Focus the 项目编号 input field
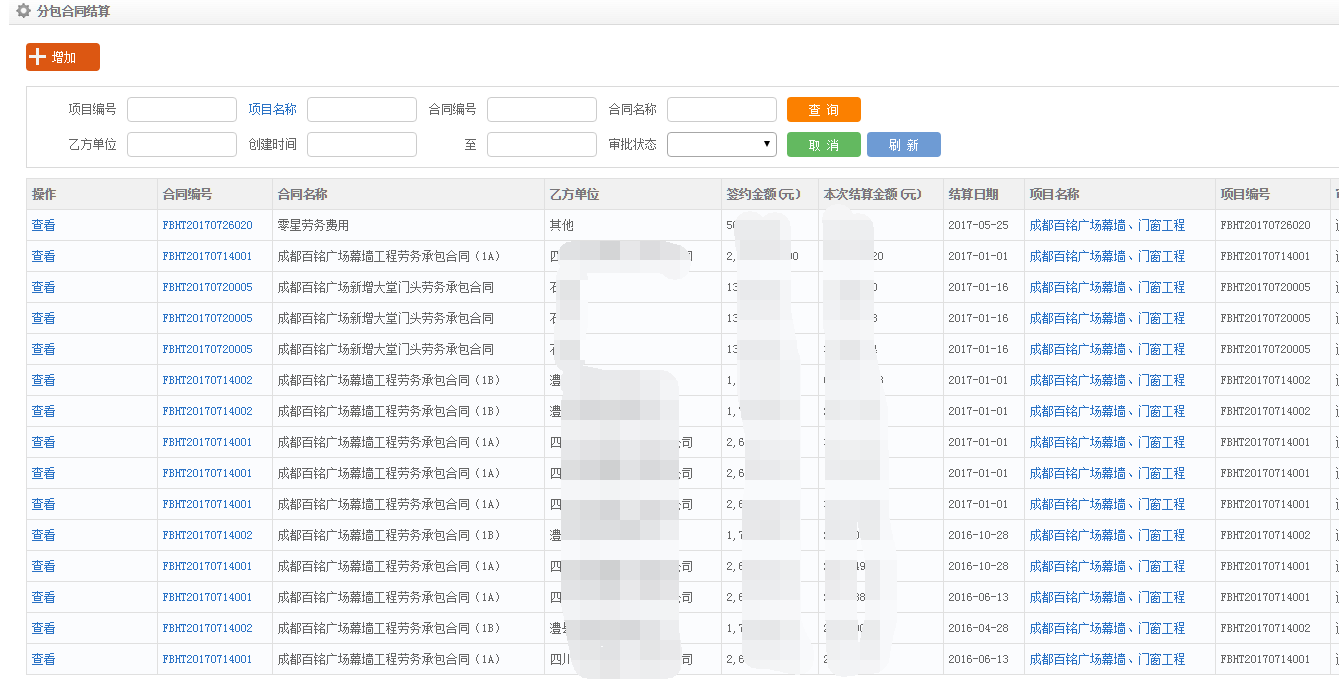Image resolution: width=1339 pixels, height=679 pixels. 181,110
